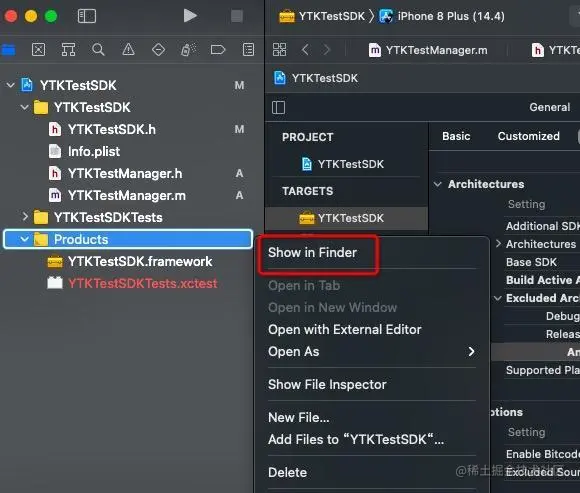Switch to the General tab
The height and width of the screenshot is (493, 580).
click(x=550, y=107)
